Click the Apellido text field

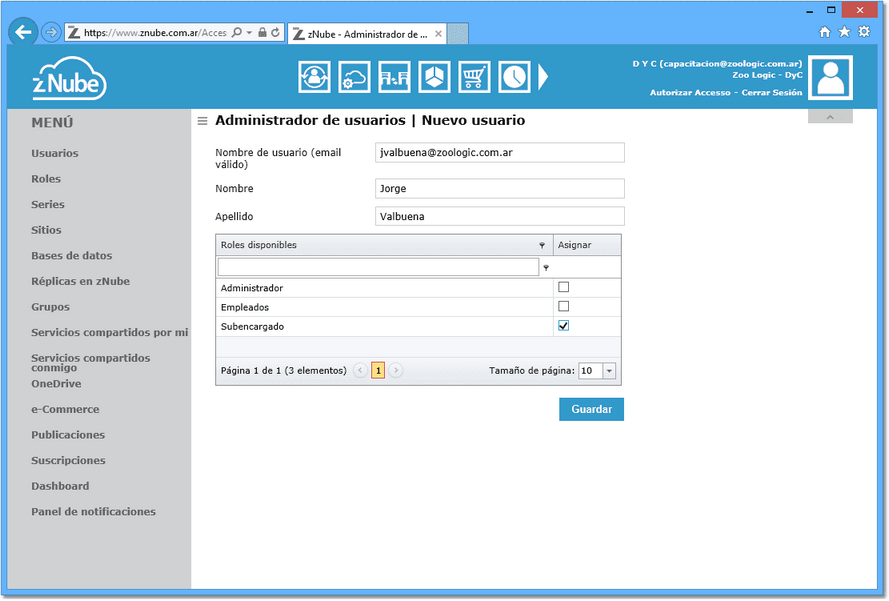(x=499, y=216)
